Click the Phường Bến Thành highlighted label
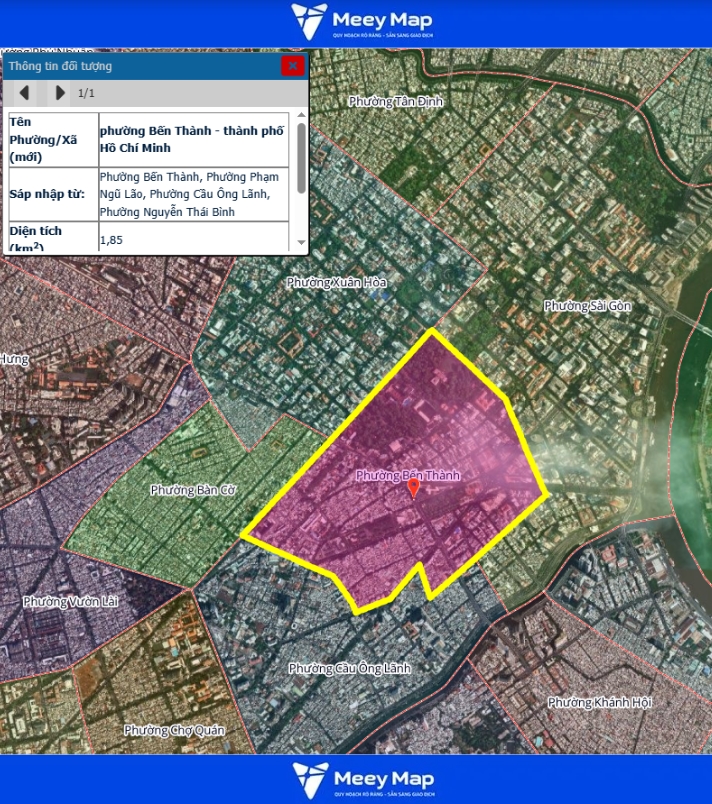712x804 pixels. (408, 475)
